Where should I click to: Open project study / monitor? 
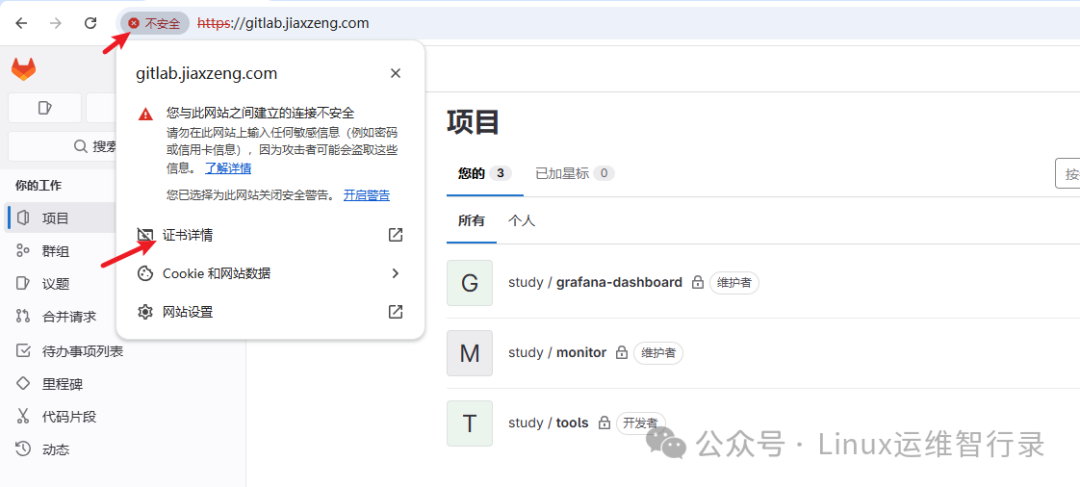pyautogui.click(x=557, y=353)
